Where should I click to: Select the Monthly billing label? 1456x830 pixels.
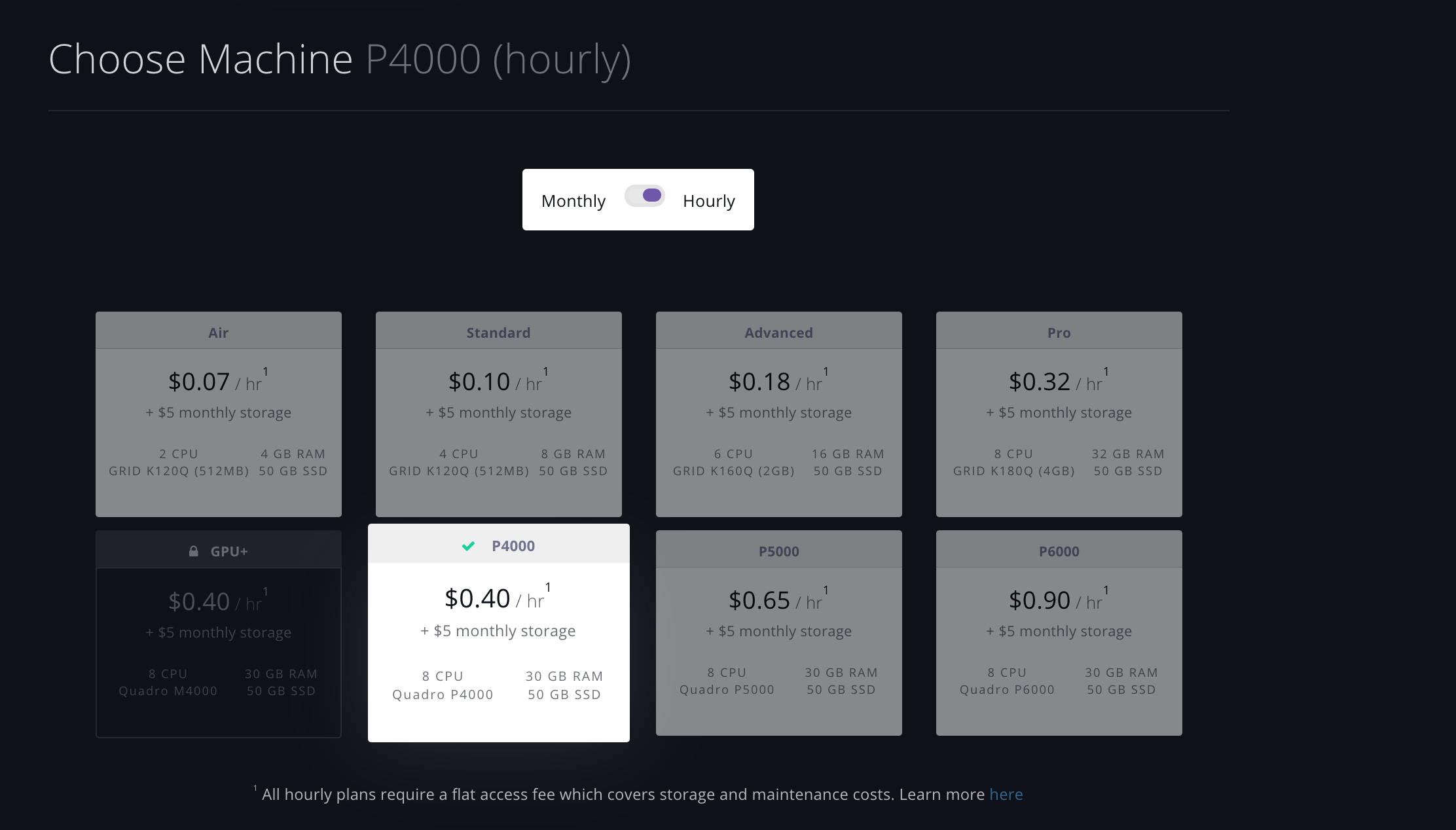[573, 201]
